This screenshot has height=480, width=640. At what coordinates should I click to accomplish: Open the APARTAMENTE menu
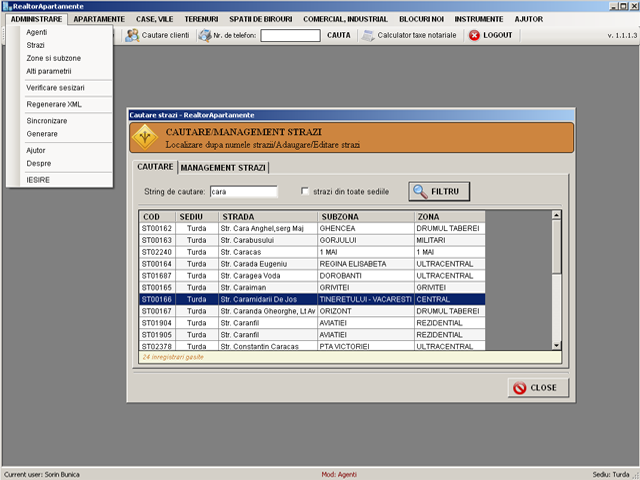click(x=99, y=19)
